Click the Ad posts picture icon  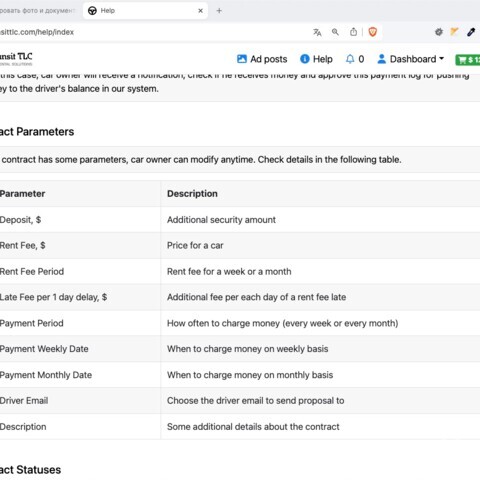click(x=242, y=59)
